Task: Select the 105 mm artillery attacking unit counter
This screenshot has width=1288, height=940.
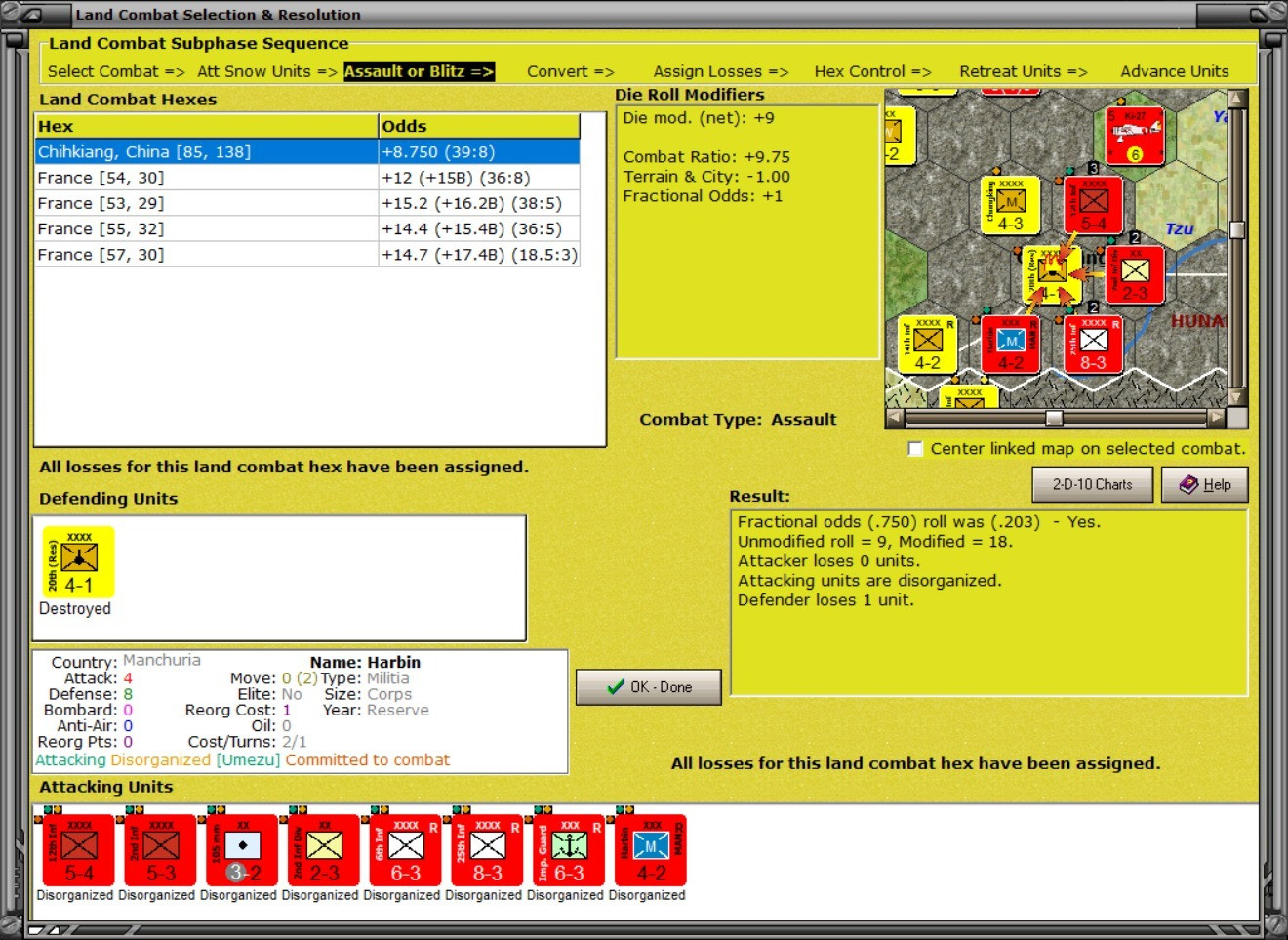Action: (243, 850)
